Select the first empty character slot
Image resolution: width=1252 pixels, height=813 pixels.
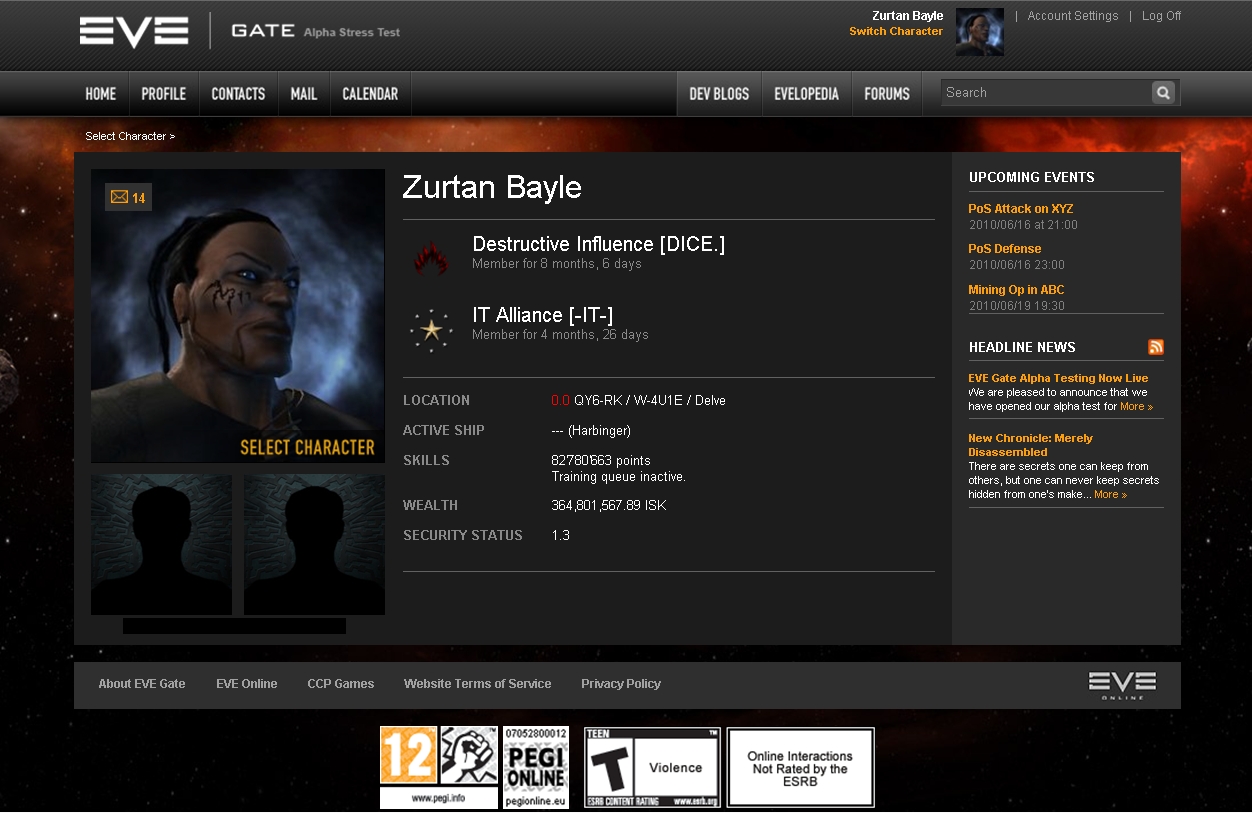pos(161,545)
